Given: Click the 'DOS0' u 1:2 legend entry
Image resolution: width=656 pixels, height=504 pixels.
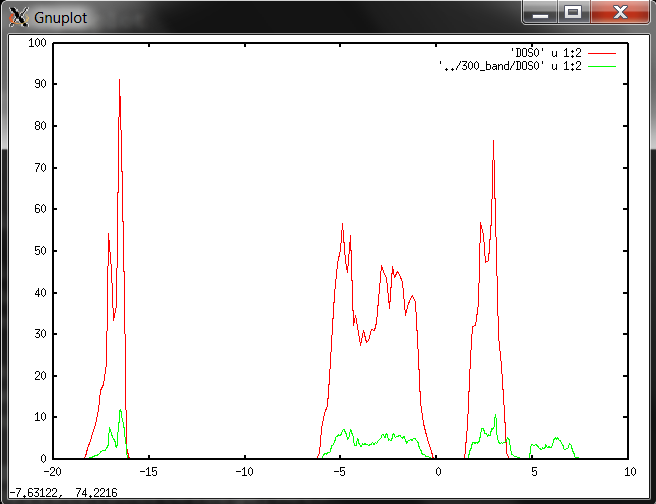Looking at the screenshot, I should (x=546, y=53).
